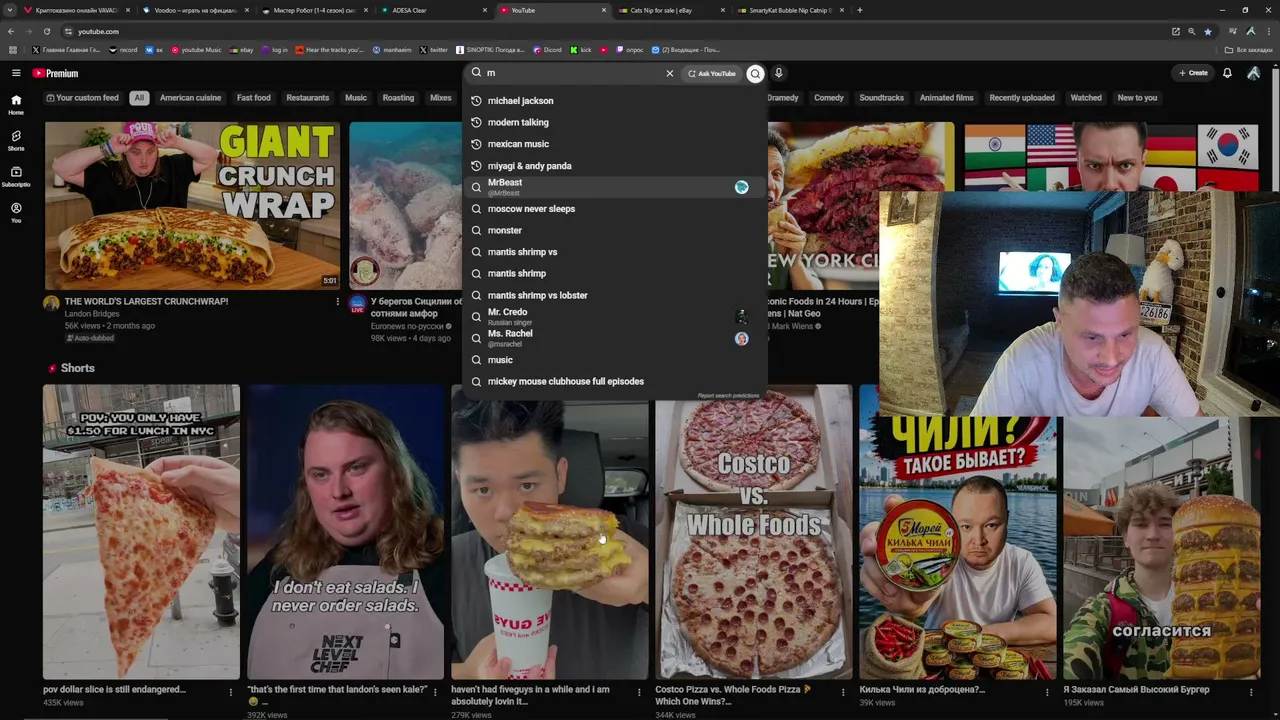
Task: Pick the MrBeast channel suggestion
Action: 615,187
